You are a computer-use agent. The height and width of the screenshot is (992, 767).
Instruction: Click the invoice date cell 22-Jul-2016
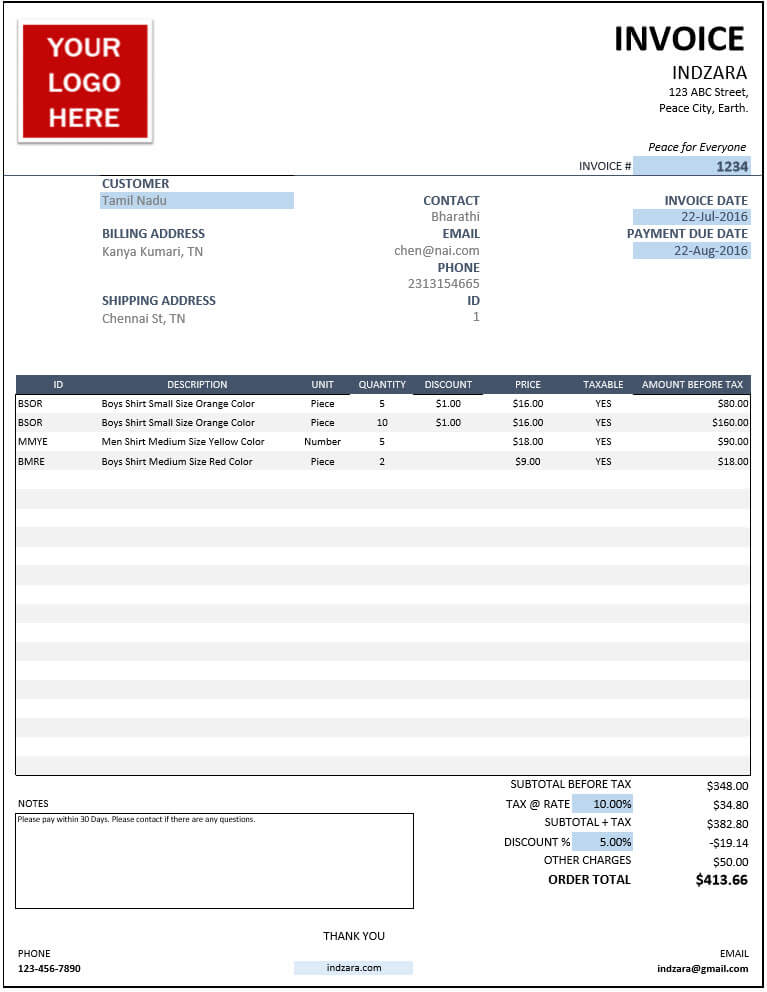692,217
